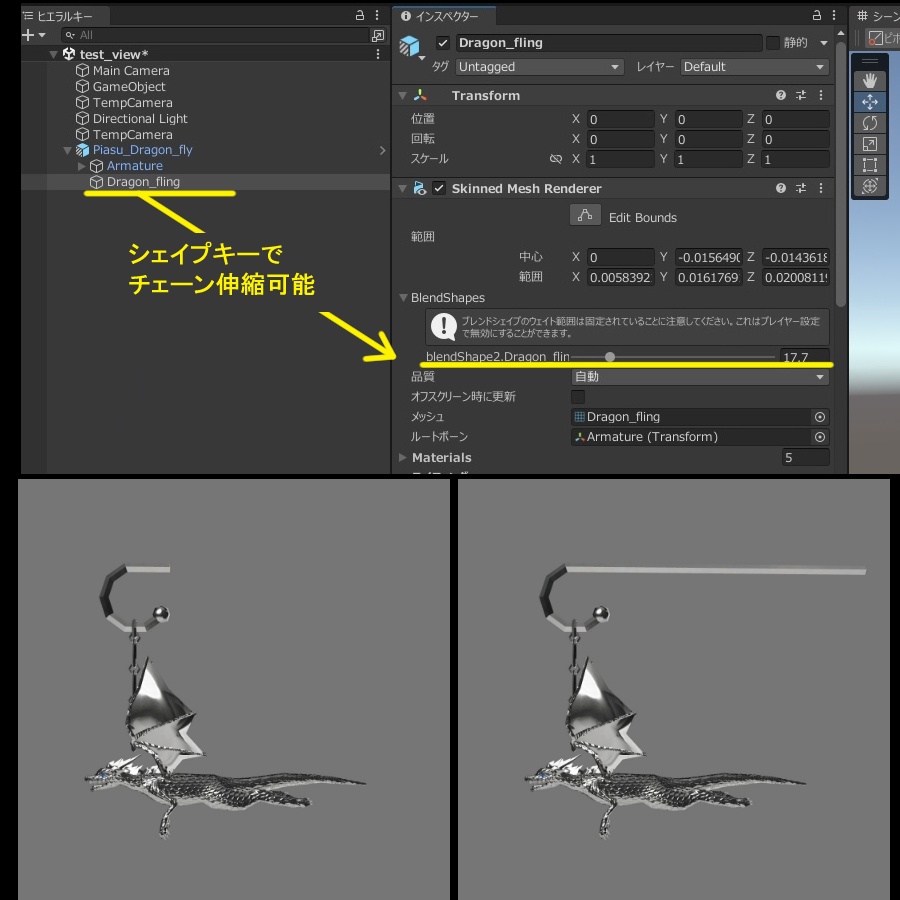Select Main Camera in hierarchy
The image size is (900, 900).
pos(131,71)
